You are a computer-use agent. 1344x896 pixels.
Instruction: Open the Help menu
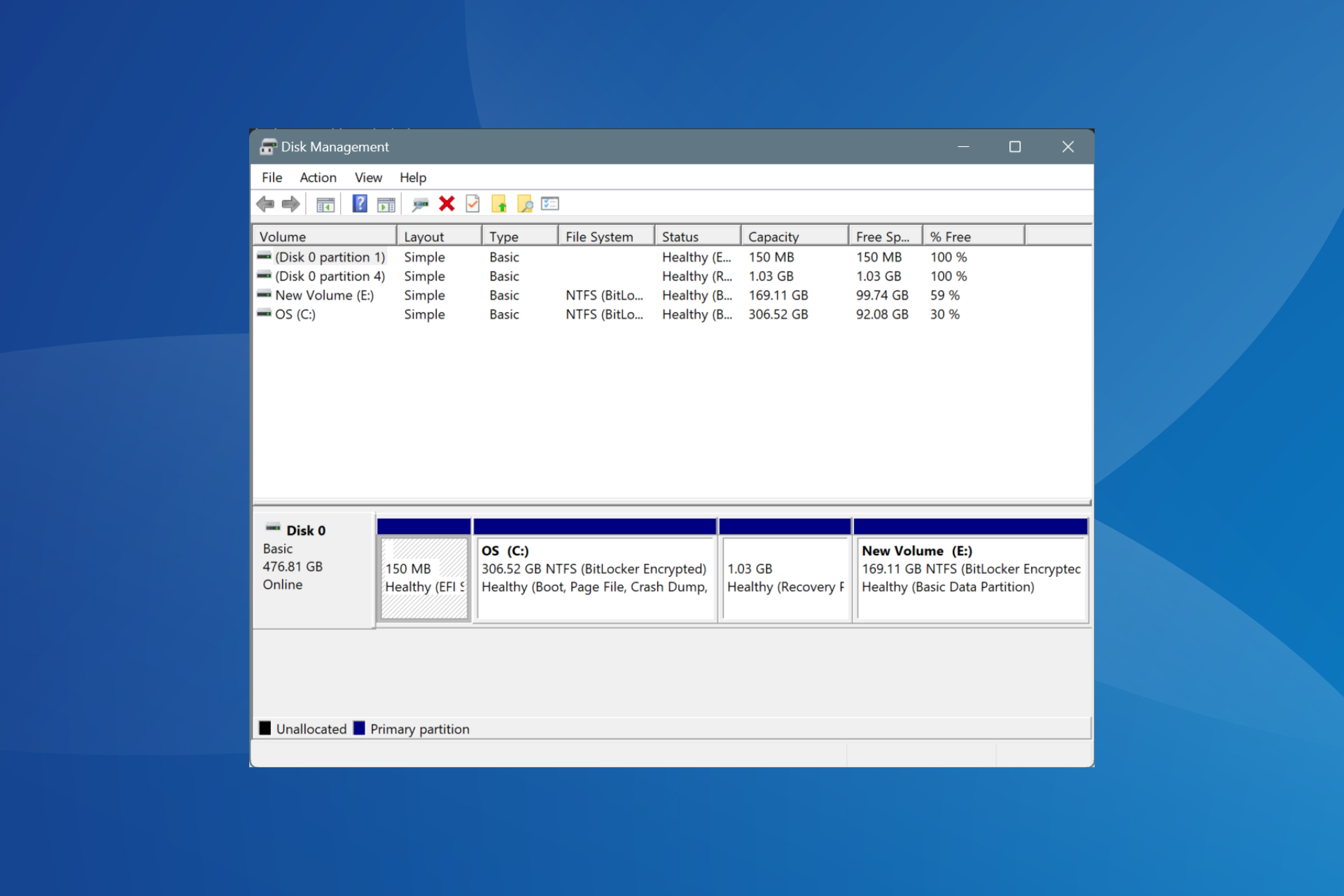pyautogui.click(x=413, y=178)
